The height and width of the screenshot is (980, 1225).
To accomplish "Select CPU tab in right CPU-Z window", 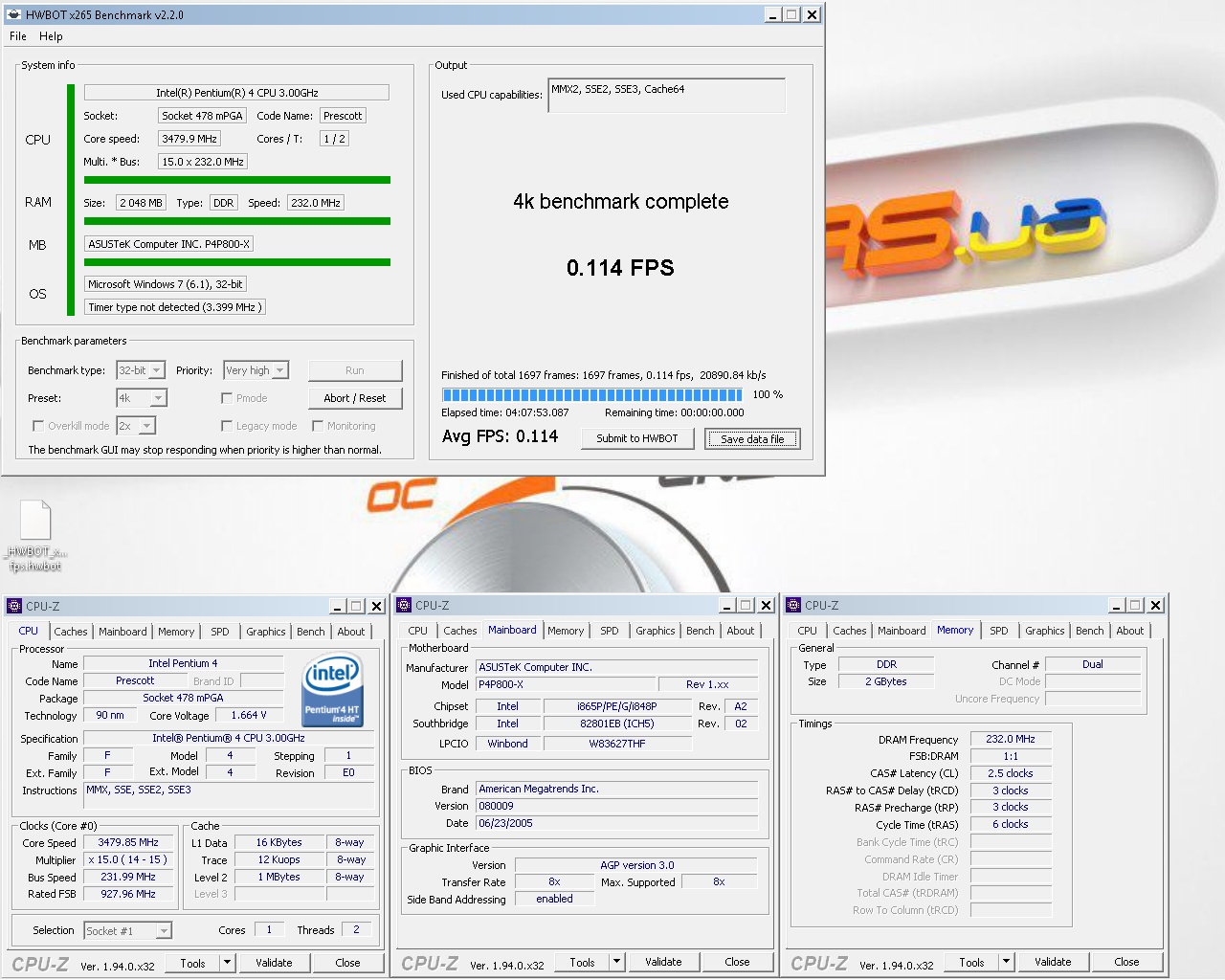I will 808,632.
